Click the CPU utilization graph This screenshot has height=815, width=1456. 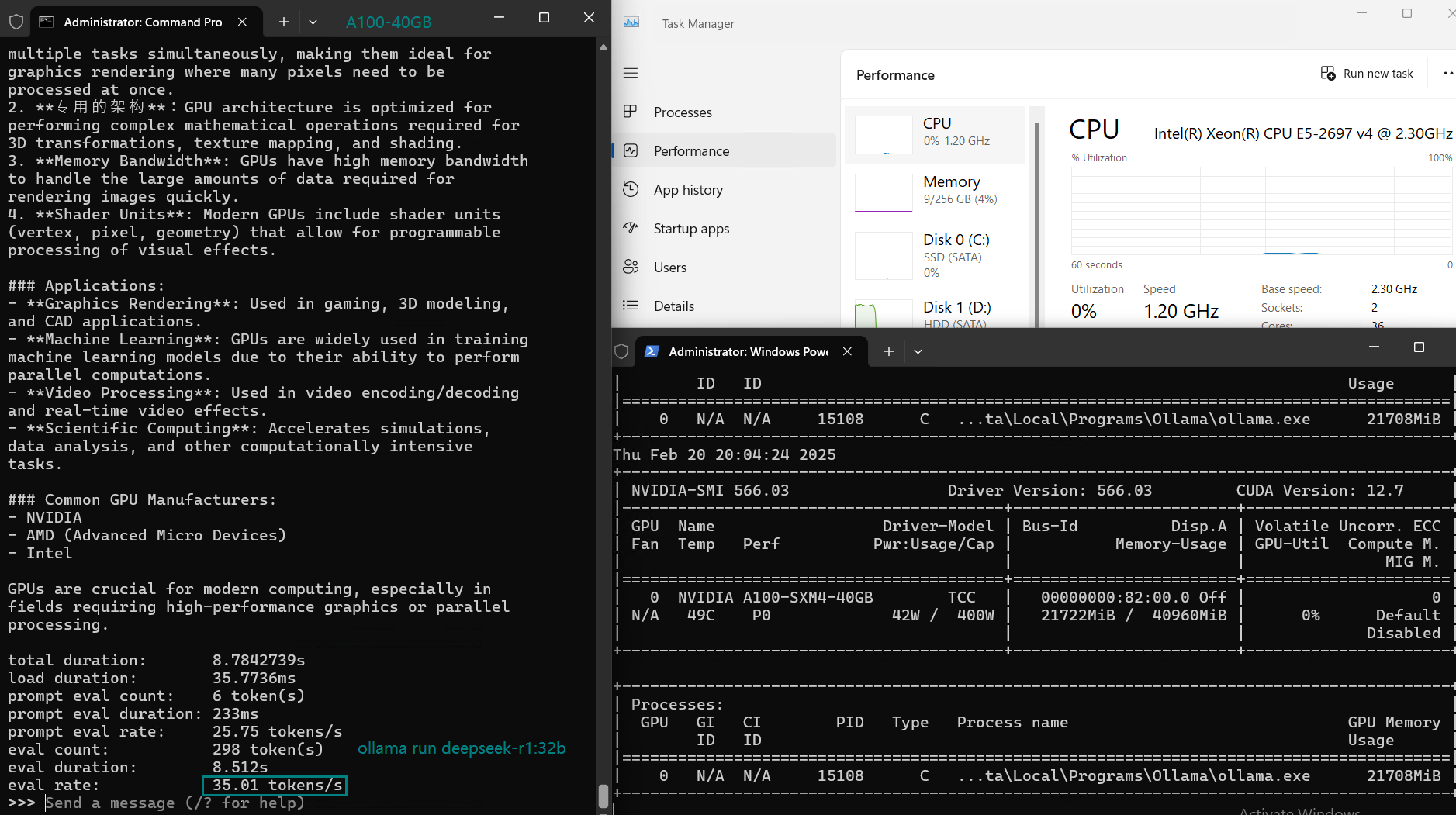(x=1261, y=210)
